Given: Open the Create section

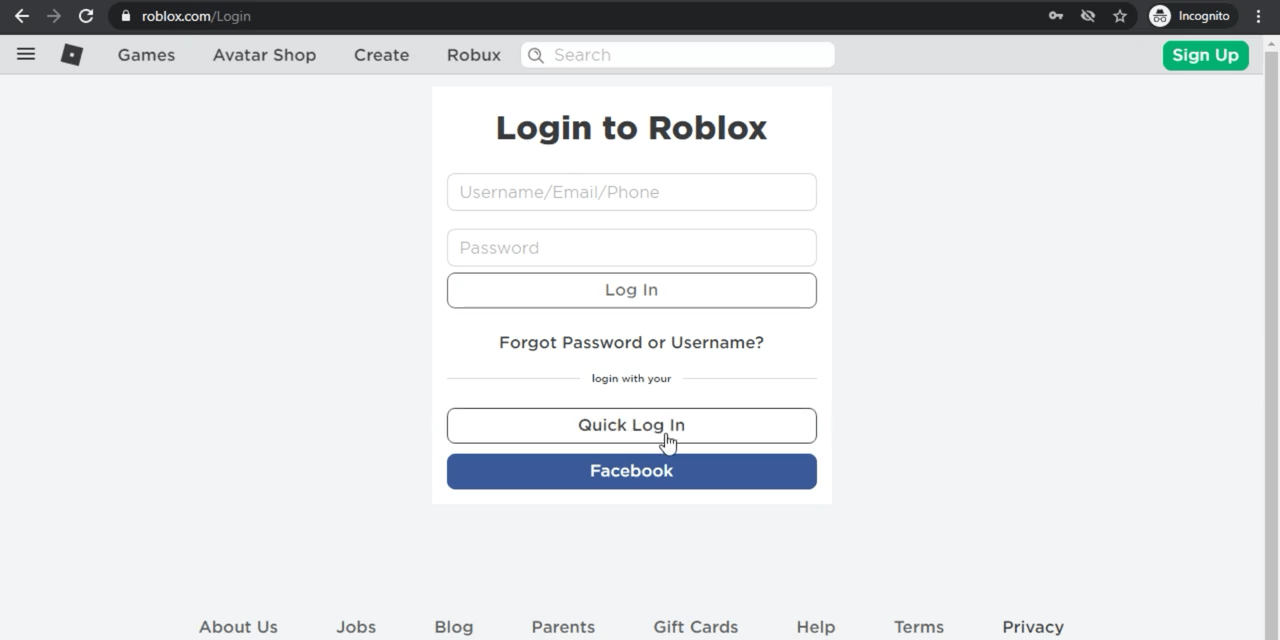Looking at the screenshot, I should [381, 55].
